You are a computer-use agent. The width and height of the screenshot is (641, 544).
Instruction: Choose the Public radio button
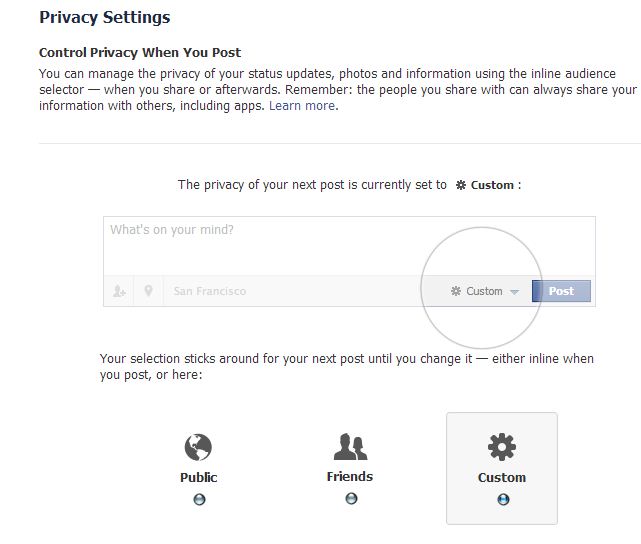(199, 500)
